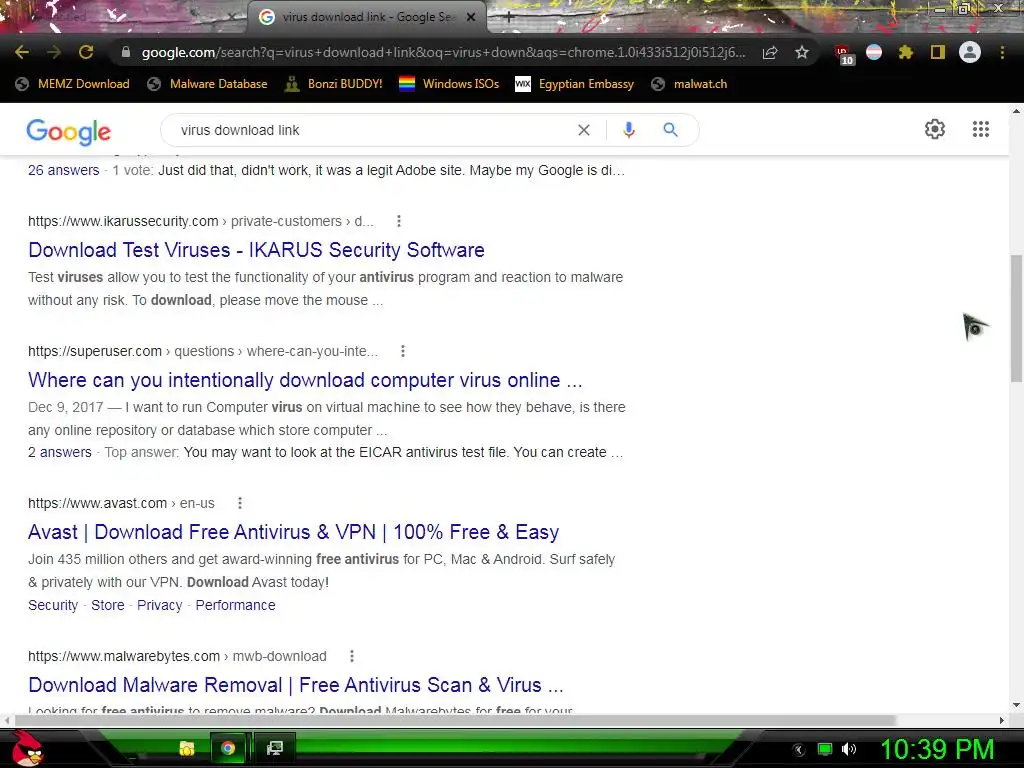Open the Angry Birds start button

point(27,748)
